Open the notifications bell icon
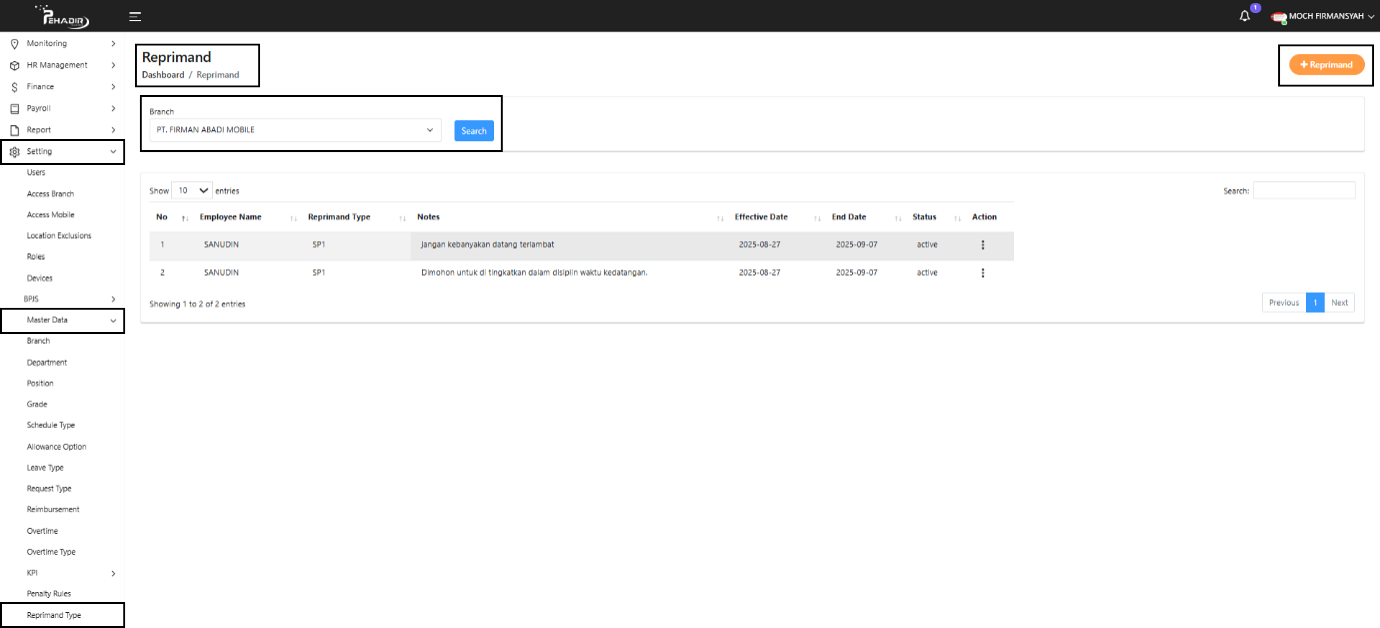This screenshot has height=628, width=1380. click(1245, 16)
